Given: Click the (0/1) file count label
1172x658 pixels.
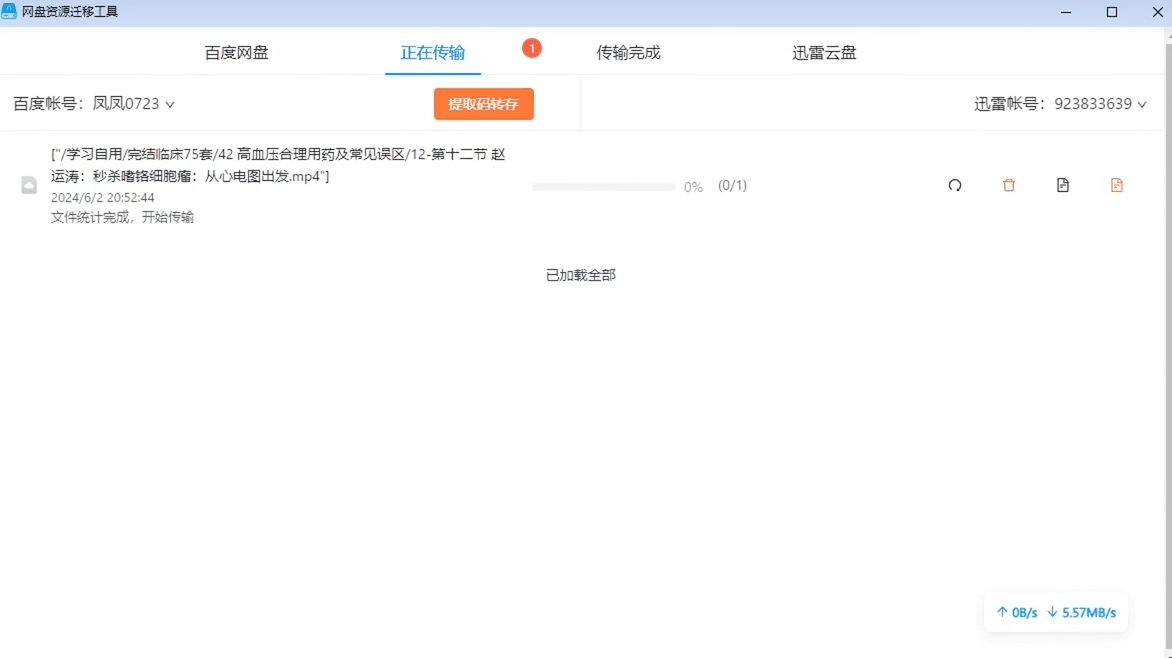Looking at the screenshot, I should tap(731, 185).
